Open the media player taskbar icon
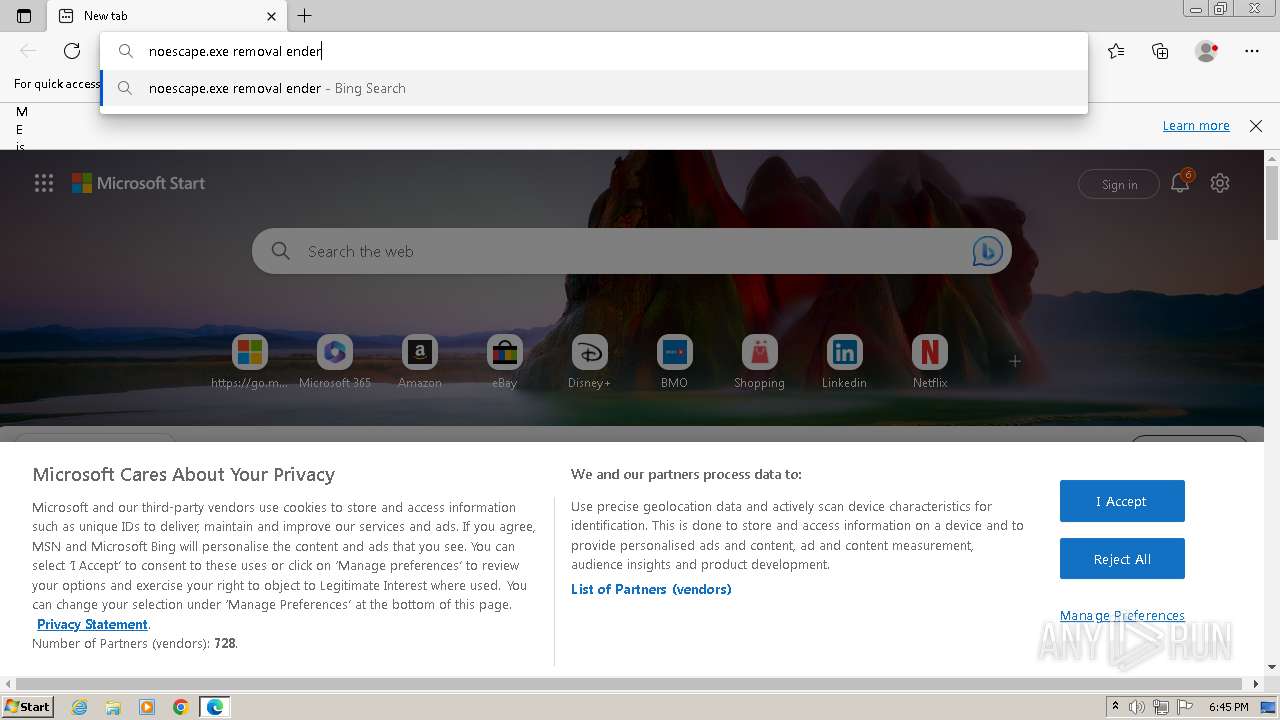 coord(147,707)
